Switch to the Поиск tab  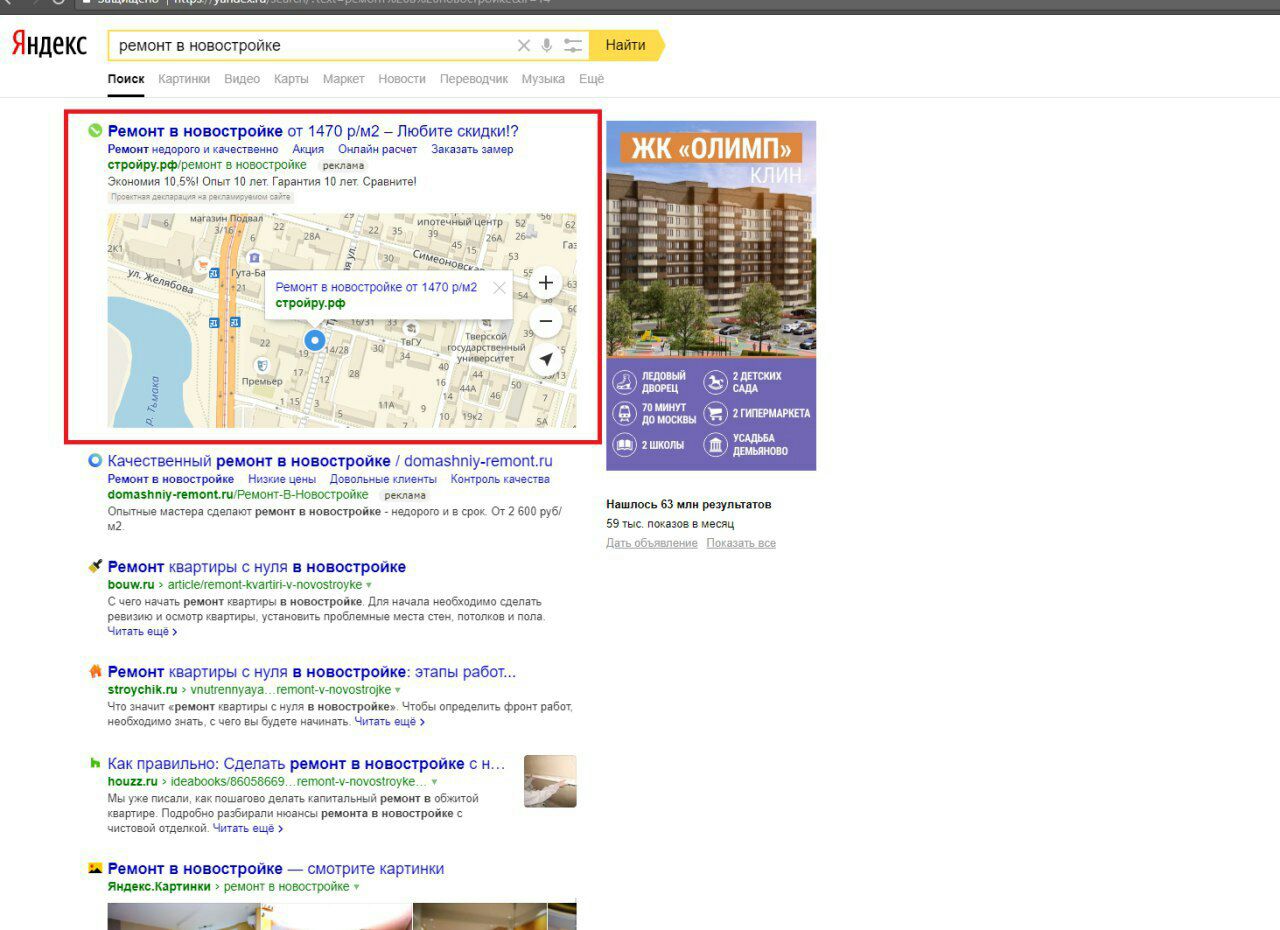(126, 79)
